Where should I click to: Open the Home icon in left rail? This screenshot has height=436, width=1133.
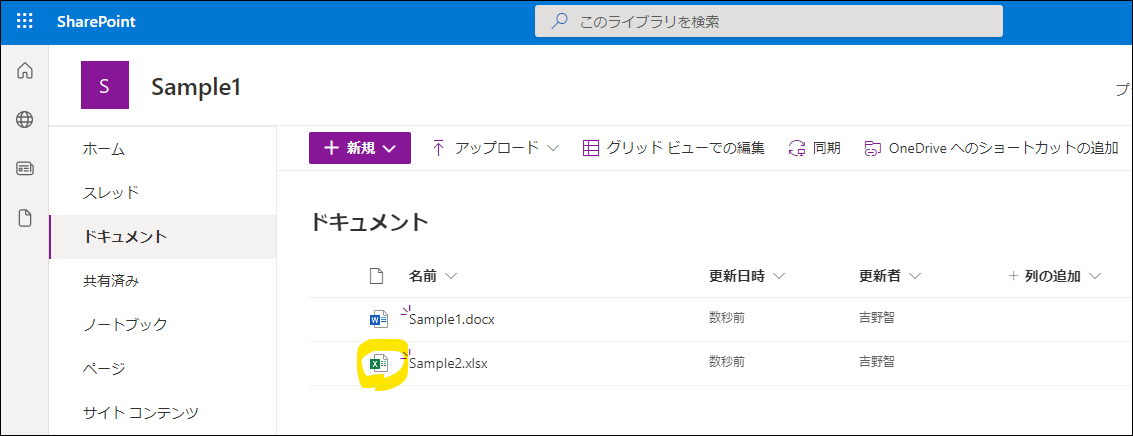[x=25, y=71]
